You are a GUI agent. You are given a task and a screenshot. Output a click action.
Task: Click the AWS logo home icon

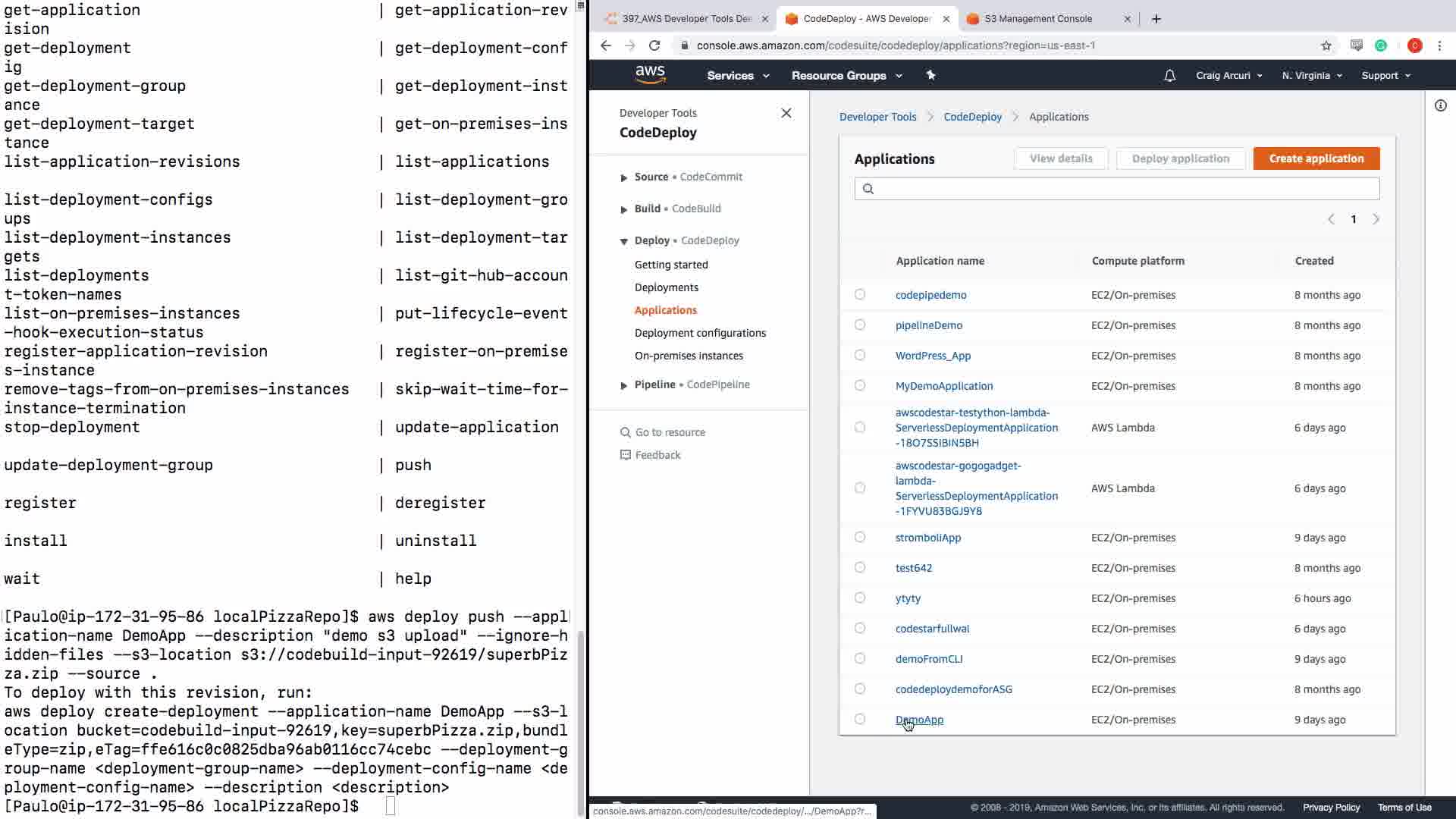point(650,74)
